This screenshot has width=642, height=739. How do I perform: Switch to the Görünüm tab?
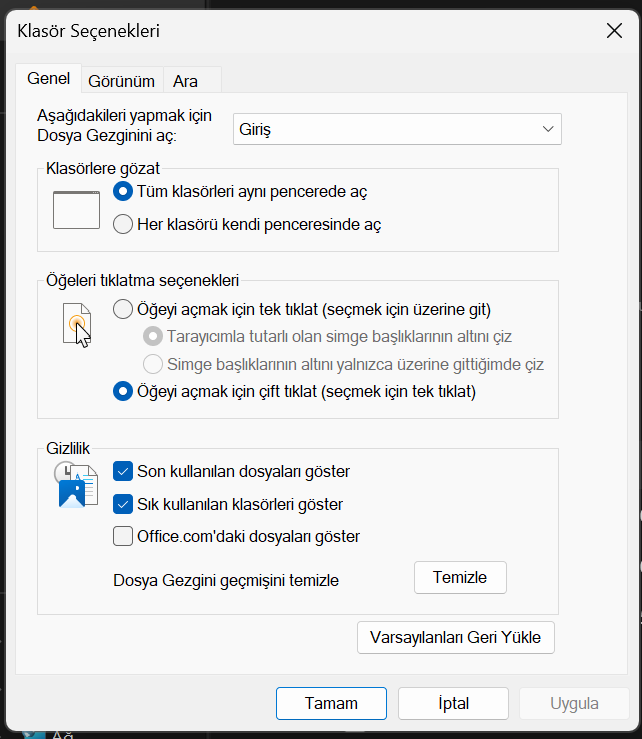click(121, 81)
